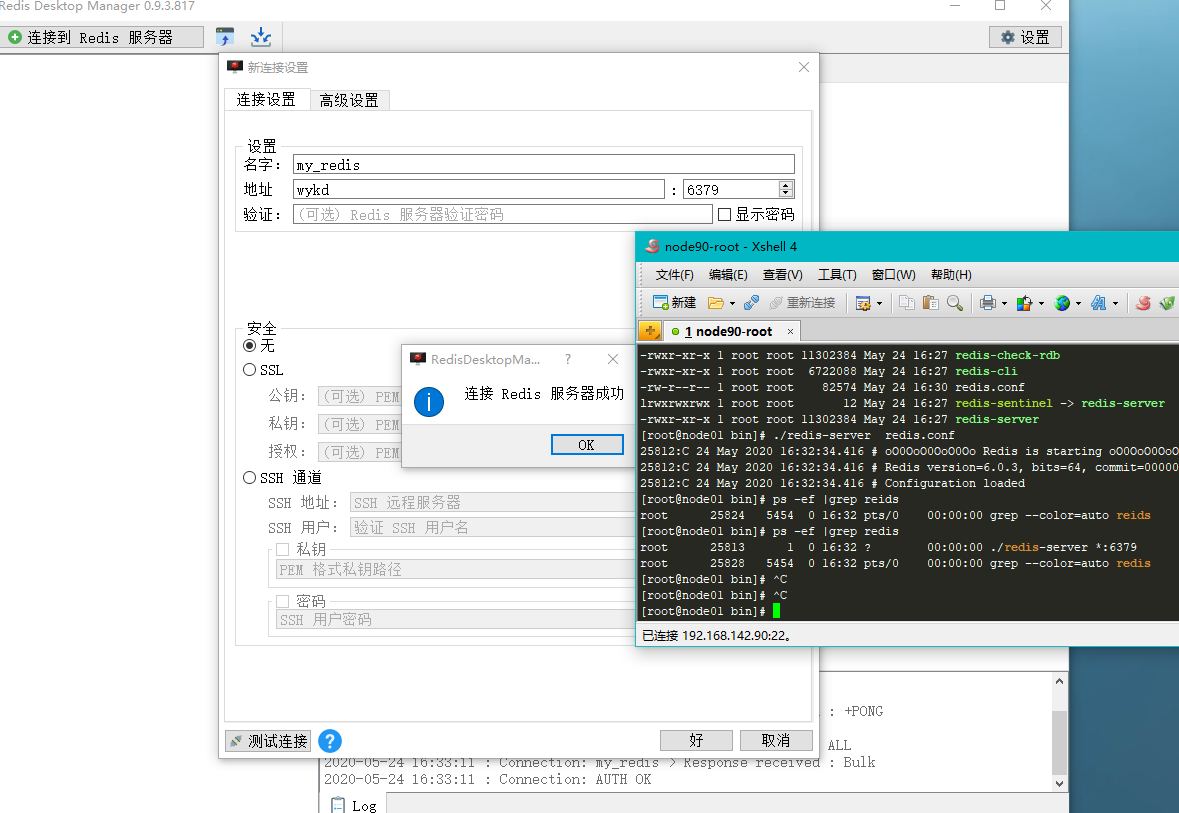Open the 窗口(W) menu in Xshell
The height and width of the screenshot is (813, 1179).
pyautogui.click(x=893, y=275)
